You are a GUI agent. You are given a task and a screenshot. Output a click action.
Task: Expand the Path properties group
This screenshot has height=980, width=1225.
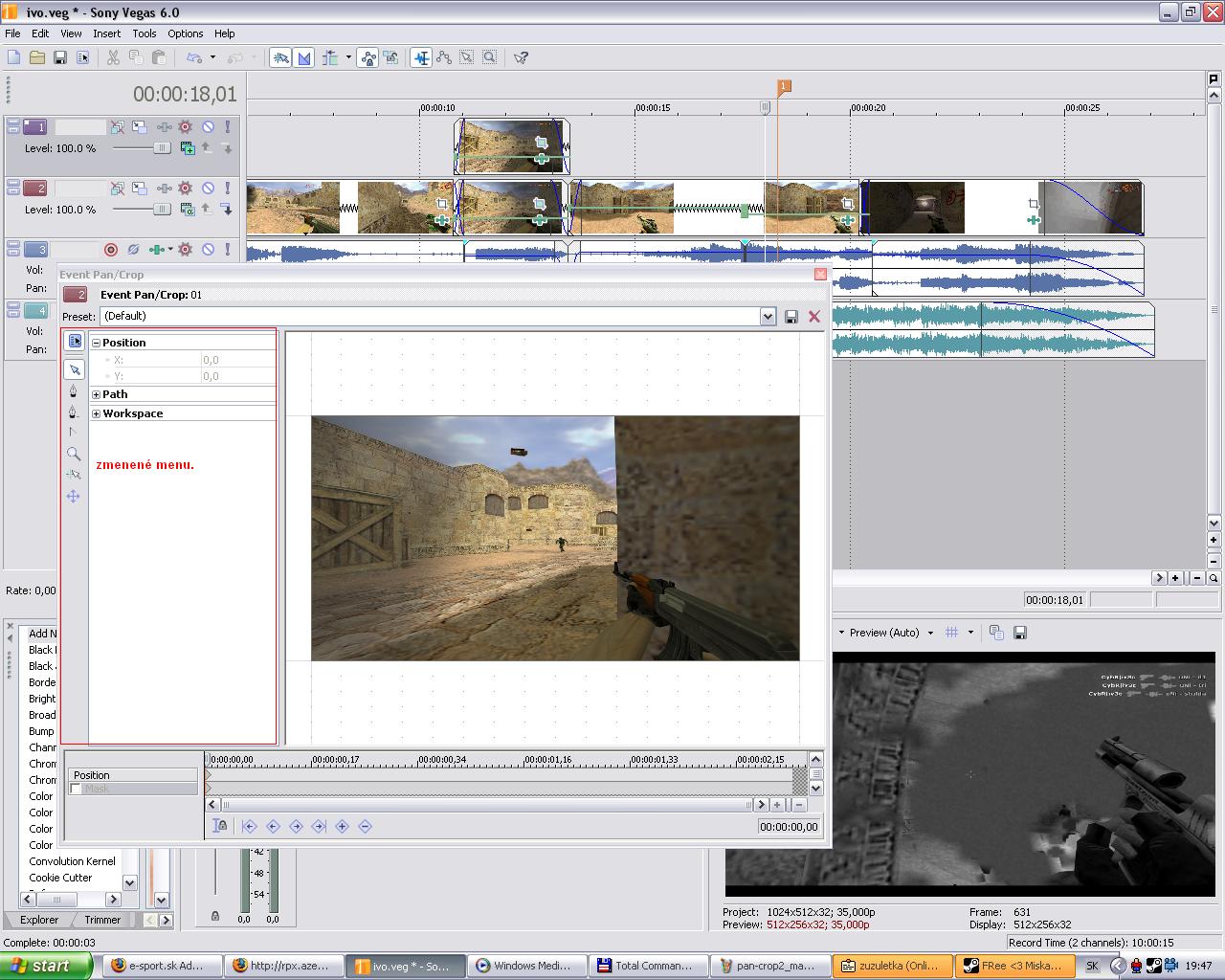coord(96,394)
